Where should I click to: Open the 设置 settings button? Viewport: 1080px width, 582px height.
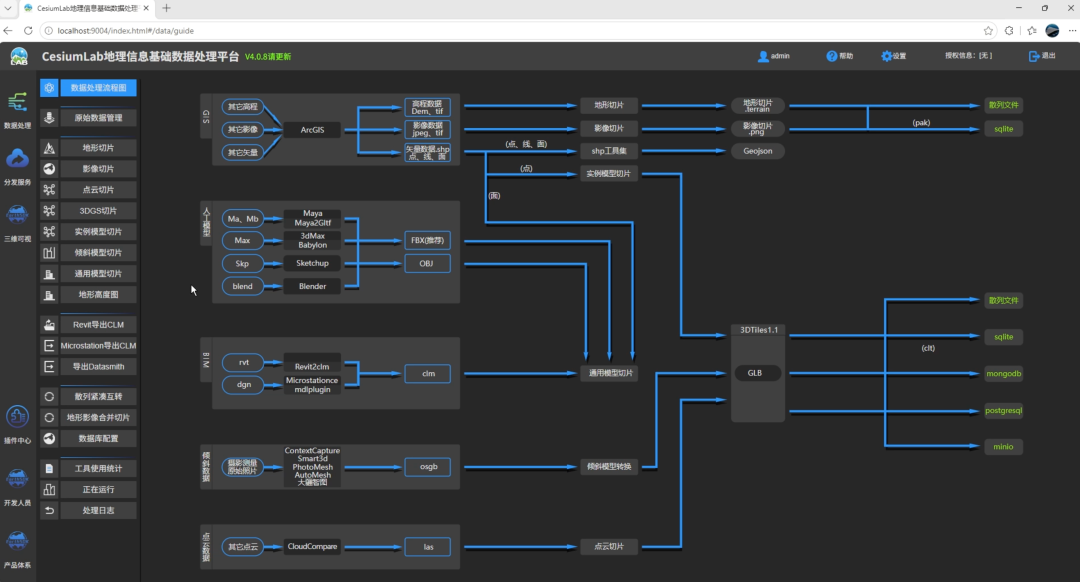pyautogui.click(x=894, y=56)
